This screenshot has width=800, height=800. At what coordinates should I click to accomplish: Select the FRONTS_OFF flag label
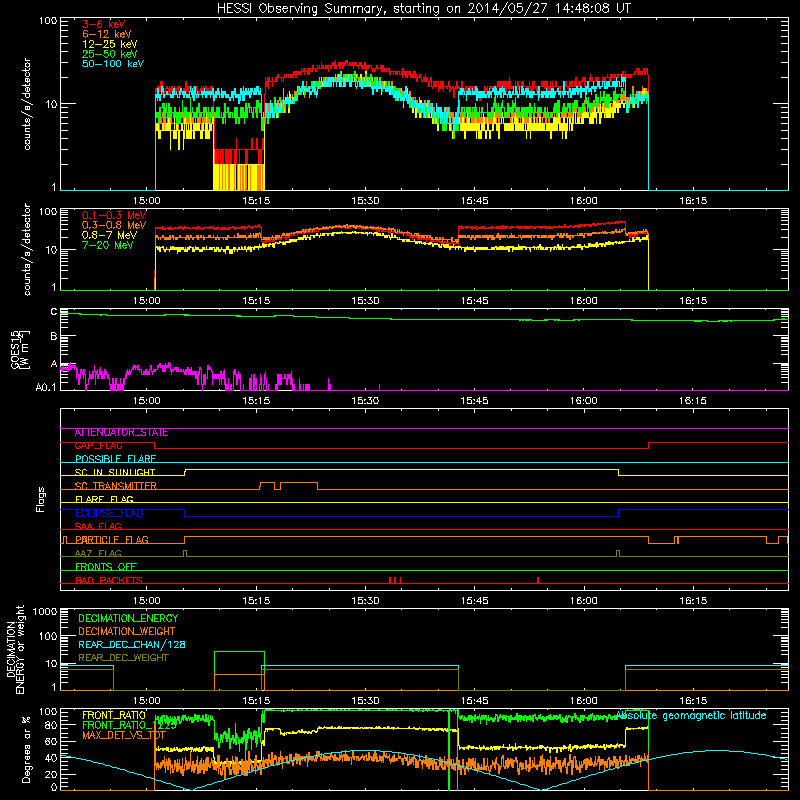point(106,567)
